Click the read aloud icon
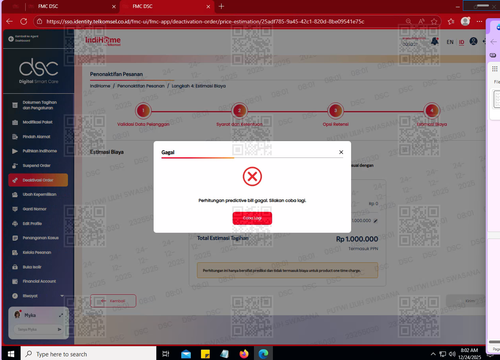 tap(421, 21)
